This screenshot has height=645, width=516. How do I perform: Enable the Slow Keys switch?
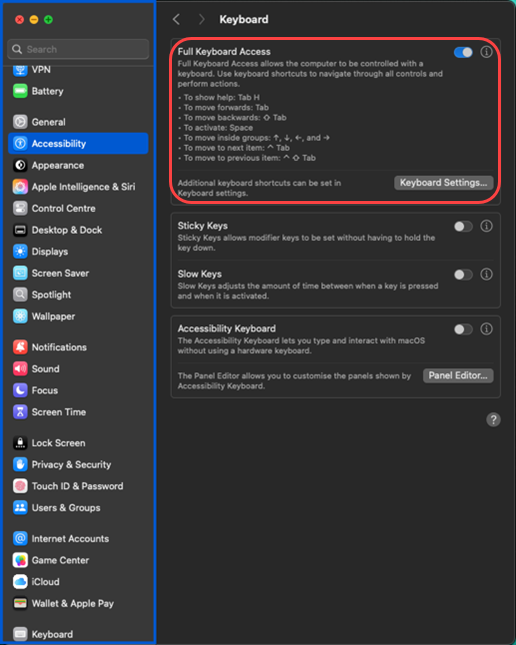coord(463,274)
